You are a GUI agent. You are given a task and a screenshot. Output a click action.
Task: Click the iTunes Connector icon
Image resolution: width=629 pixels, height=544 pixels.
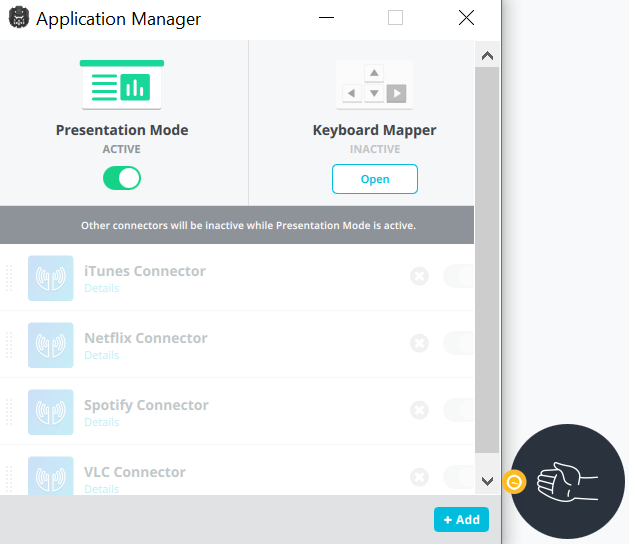pos(50,278)
